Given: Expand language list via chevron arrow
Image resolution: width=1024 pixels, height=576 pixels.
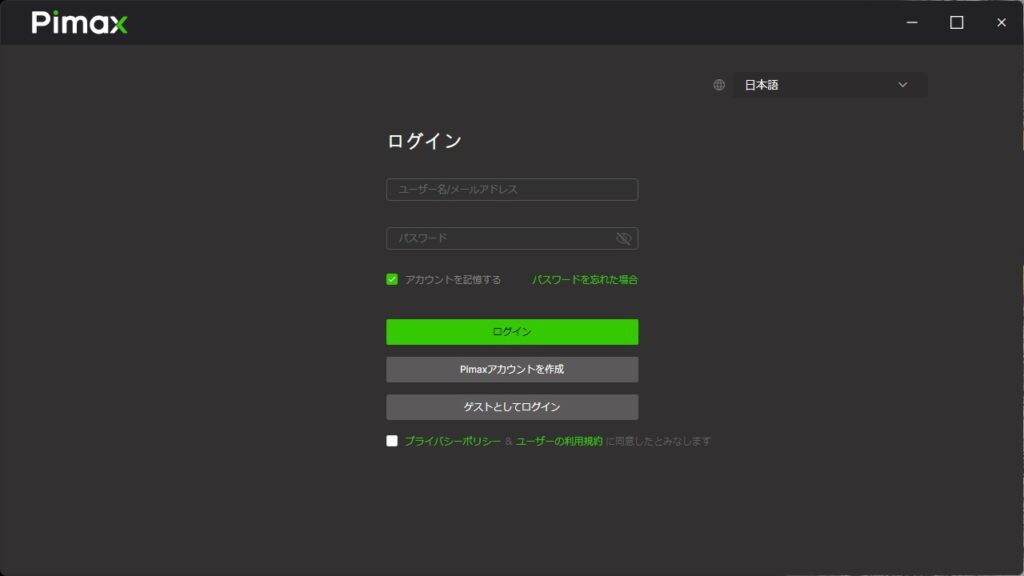Looking at the screenshot, I should coord(903,85).
